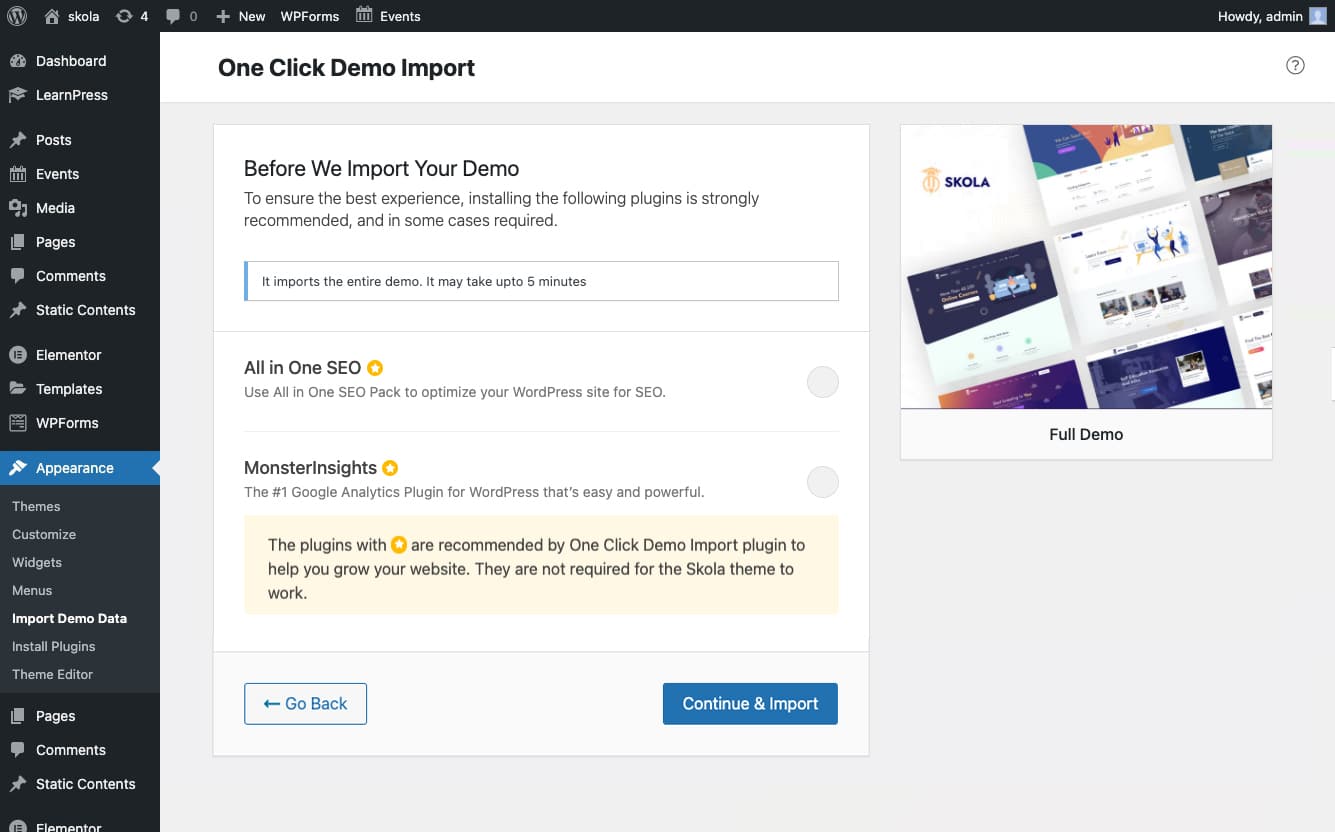This screenshot has height=832, width=1335.
Task: Click the Posts pushpin icon
Action: [x=18, y=140]
